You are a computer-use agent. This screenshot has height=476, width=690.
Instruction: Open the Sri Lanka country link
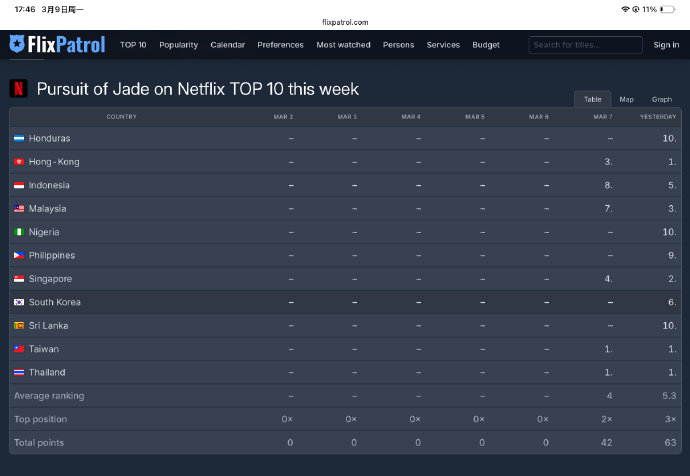tap(48, 326)
